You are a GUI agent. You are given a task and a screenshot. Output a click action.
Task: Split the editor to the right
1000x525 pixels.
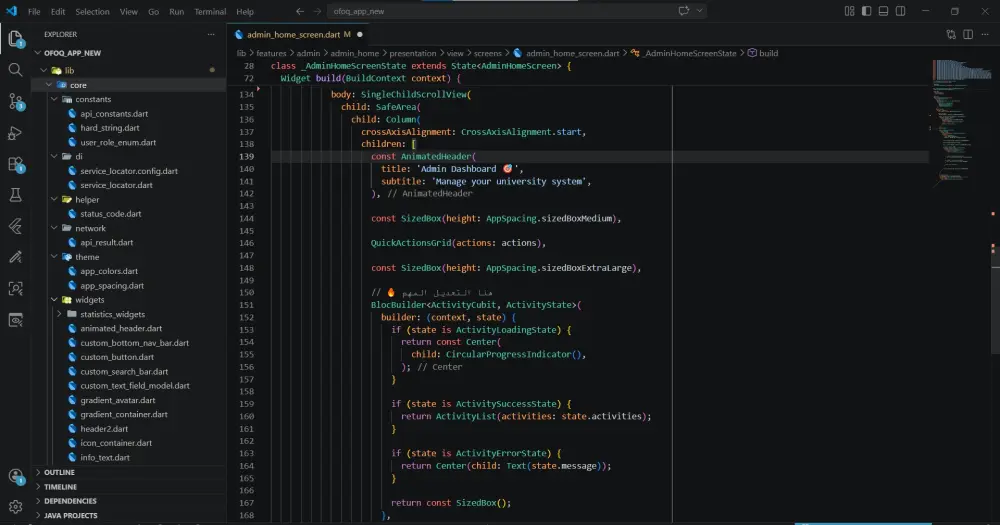click(968, 34)
